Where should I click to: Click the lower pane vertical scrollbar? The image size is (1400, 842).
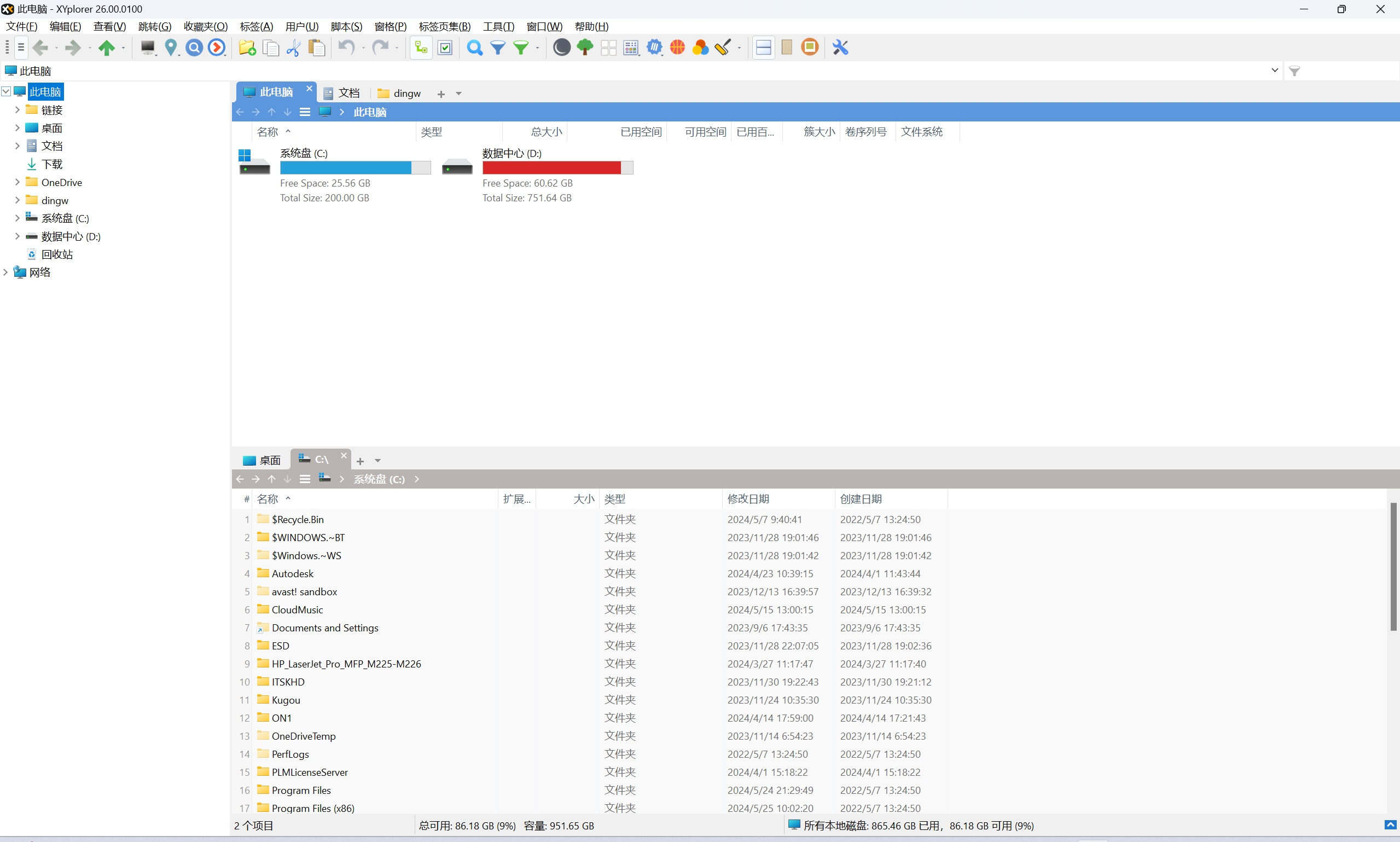[1393, 566]
